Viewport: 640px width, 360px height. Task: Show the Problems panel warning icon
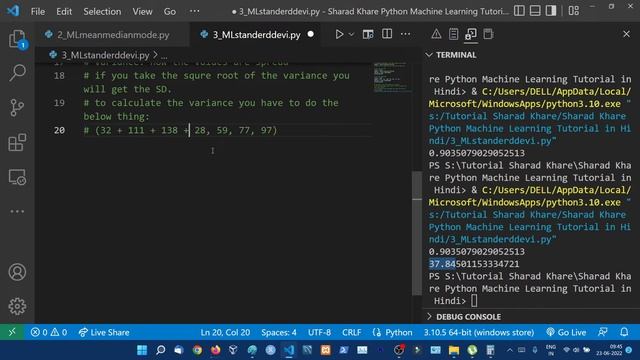pyautogui.click(x=436, y=34)
